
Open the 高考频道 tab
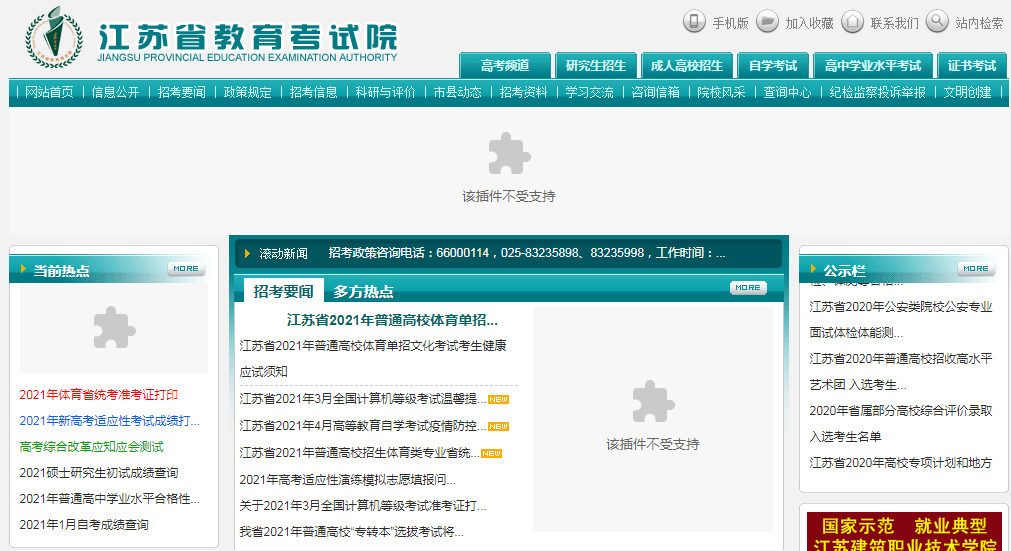click(505, 66)
